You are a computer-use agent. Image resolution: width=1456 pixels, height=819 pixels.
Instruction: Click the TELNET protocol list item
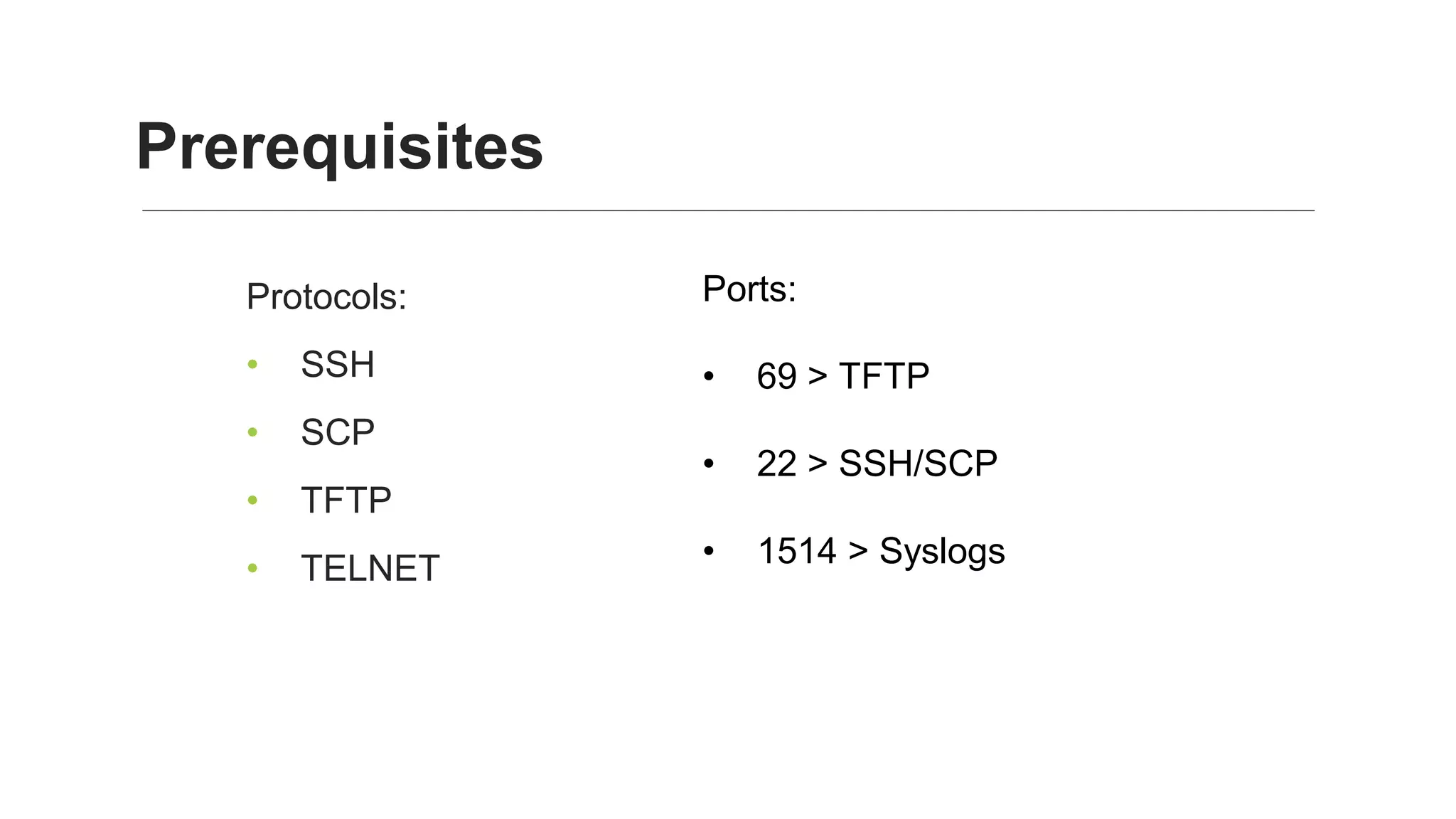click(x=370, y=569)
